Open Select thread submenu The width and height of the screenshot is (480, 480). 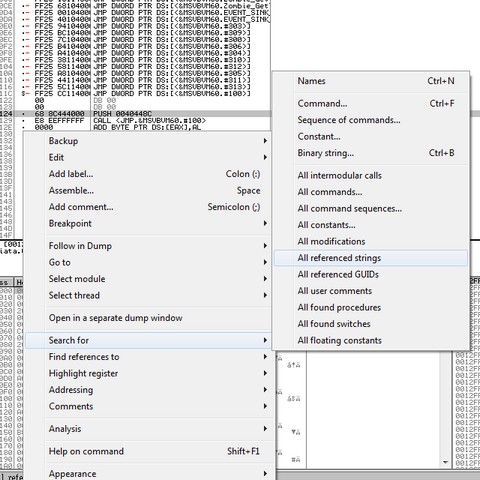(x=149, y=295)
